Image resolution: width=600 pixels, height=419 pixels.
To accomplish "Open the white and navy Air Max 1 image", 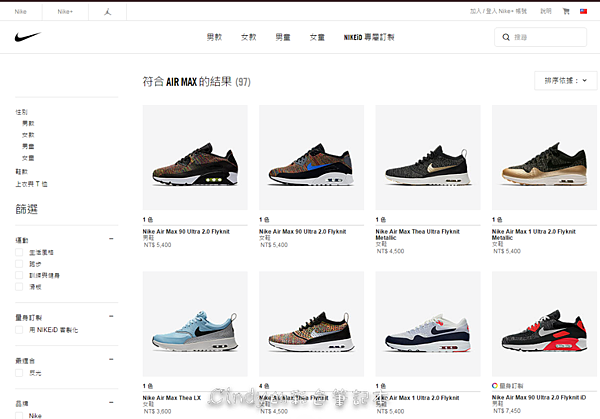I will coord(428,324).
